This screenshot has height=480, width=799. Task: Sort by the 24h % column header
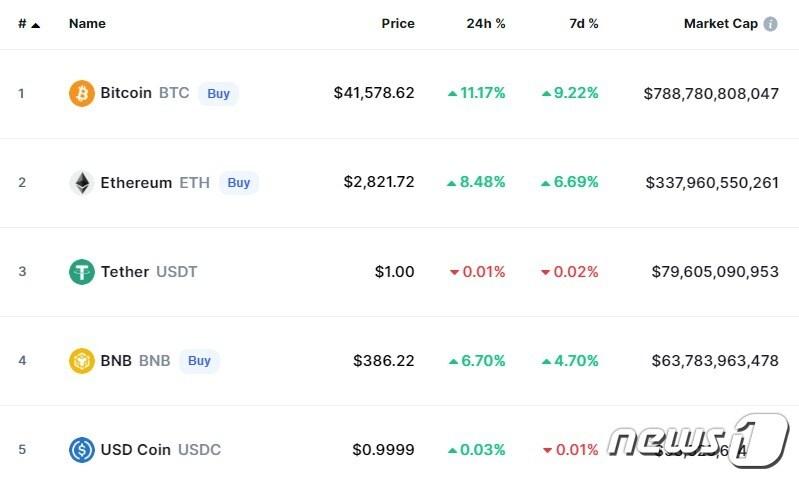point(486,24)
